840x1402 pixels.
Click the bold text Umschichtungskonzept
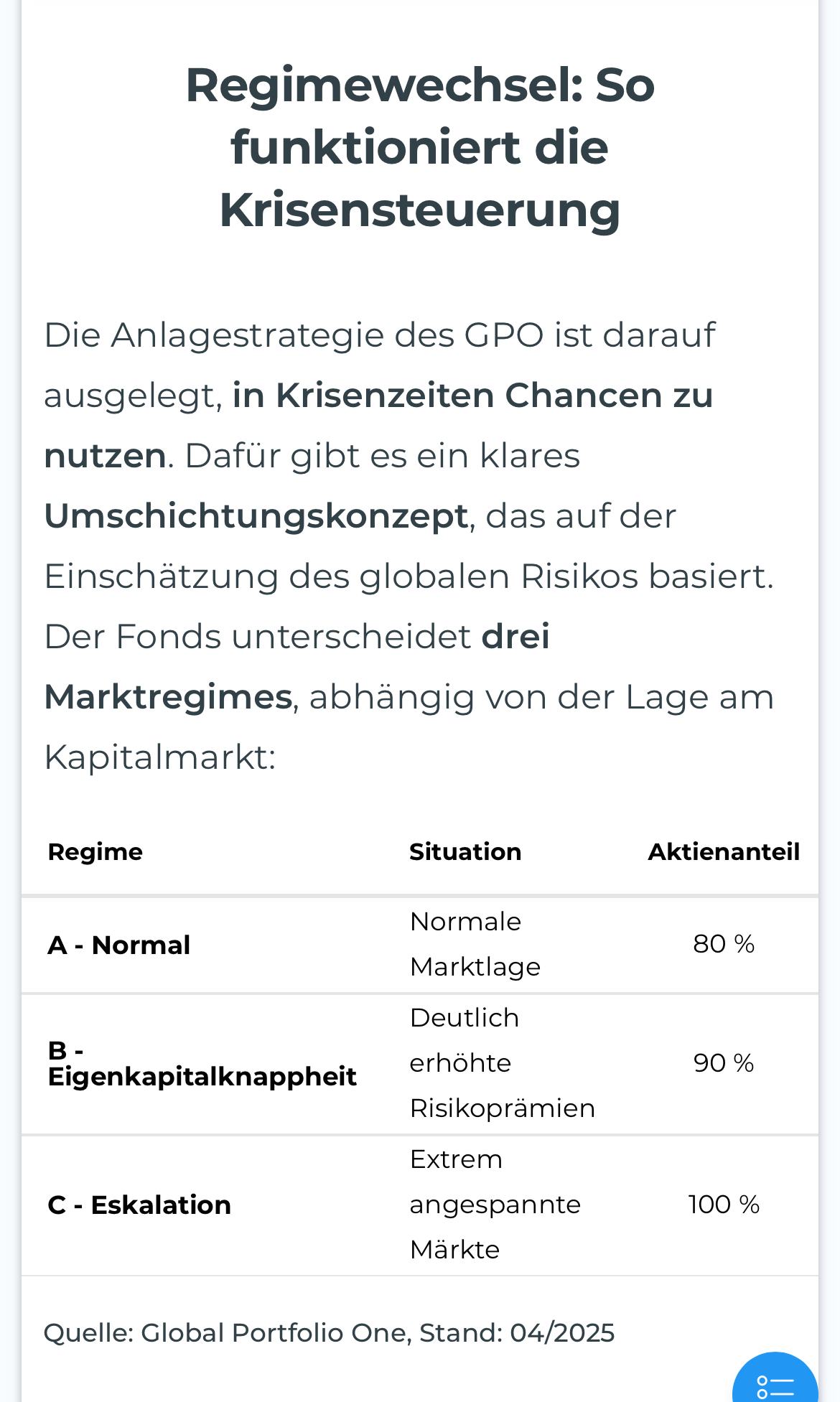pos(256,516)
